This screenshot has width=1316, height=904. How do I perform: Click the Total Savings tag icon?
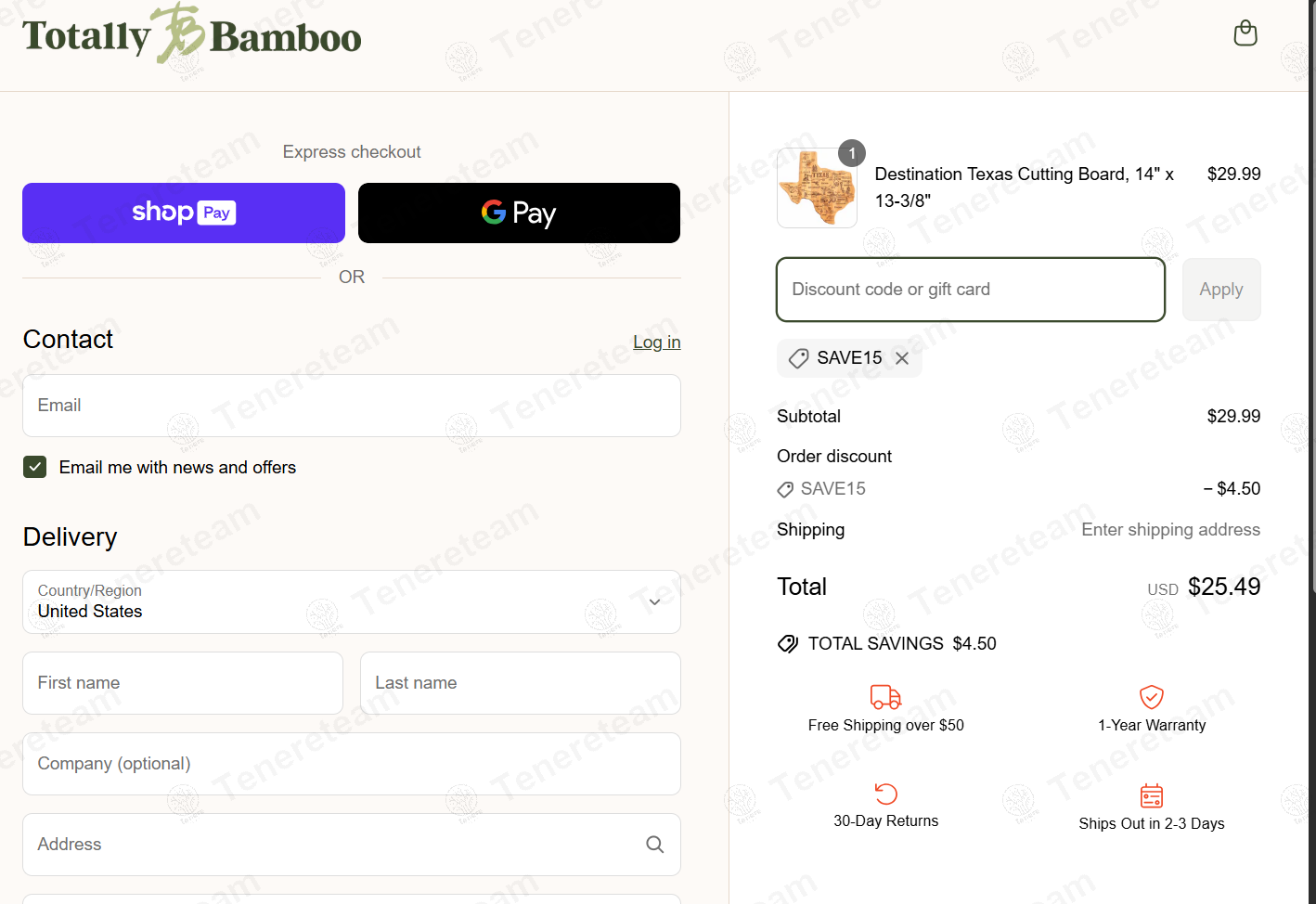788,644
